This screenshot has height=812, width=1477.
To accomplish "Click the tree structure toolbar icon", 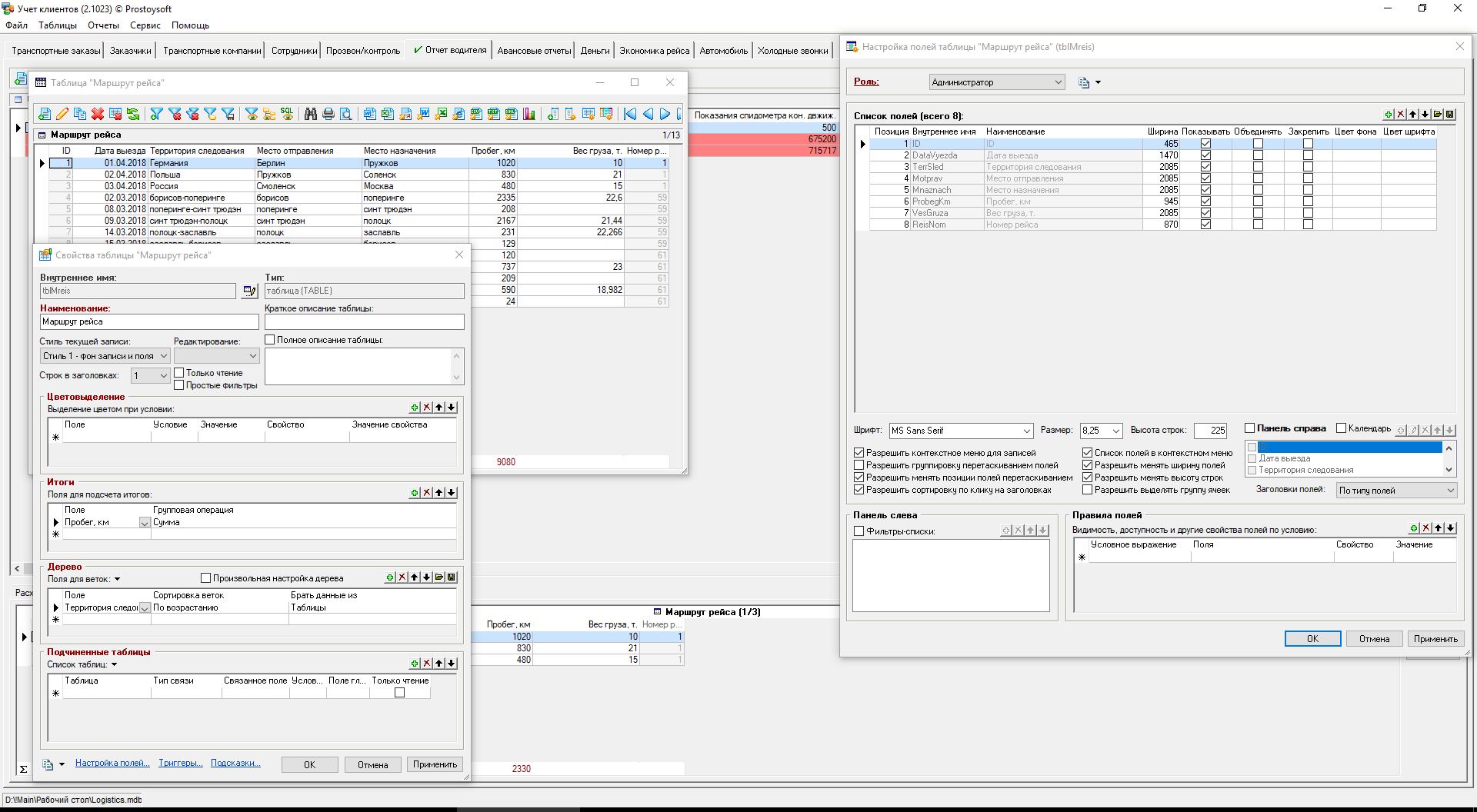I will (x=269, y=114).
